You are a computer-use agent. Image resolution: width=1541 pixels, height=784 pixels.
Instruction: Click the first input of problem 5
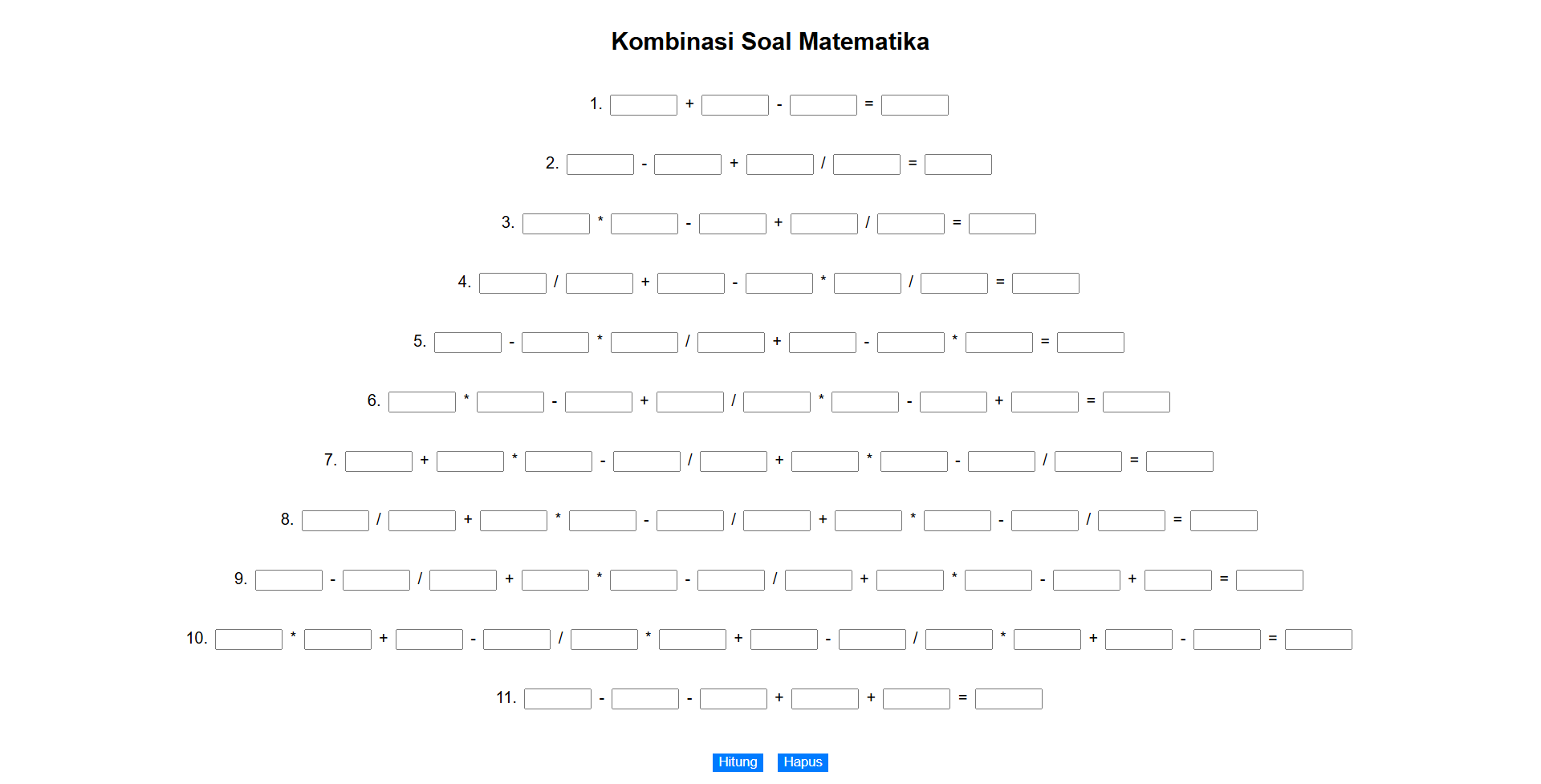(x=468, y=343)
